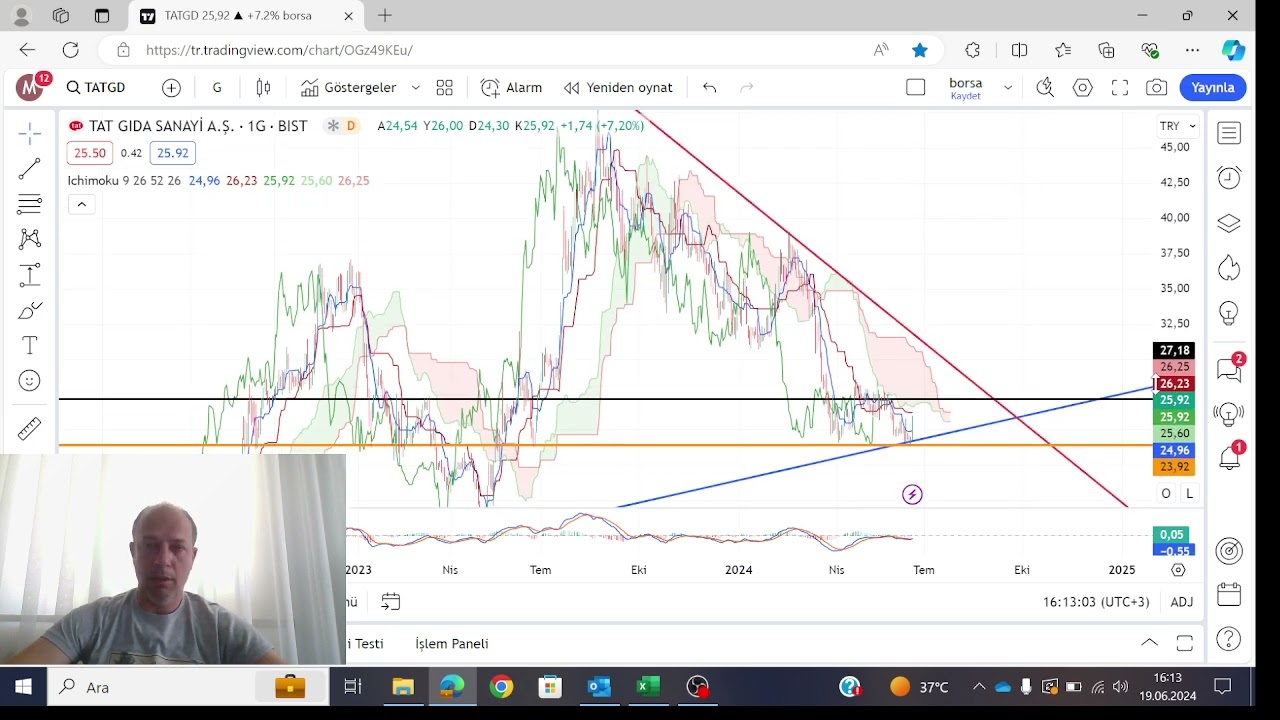Open the help center question icon
Screen dimensions: 1280x720
1229,639
